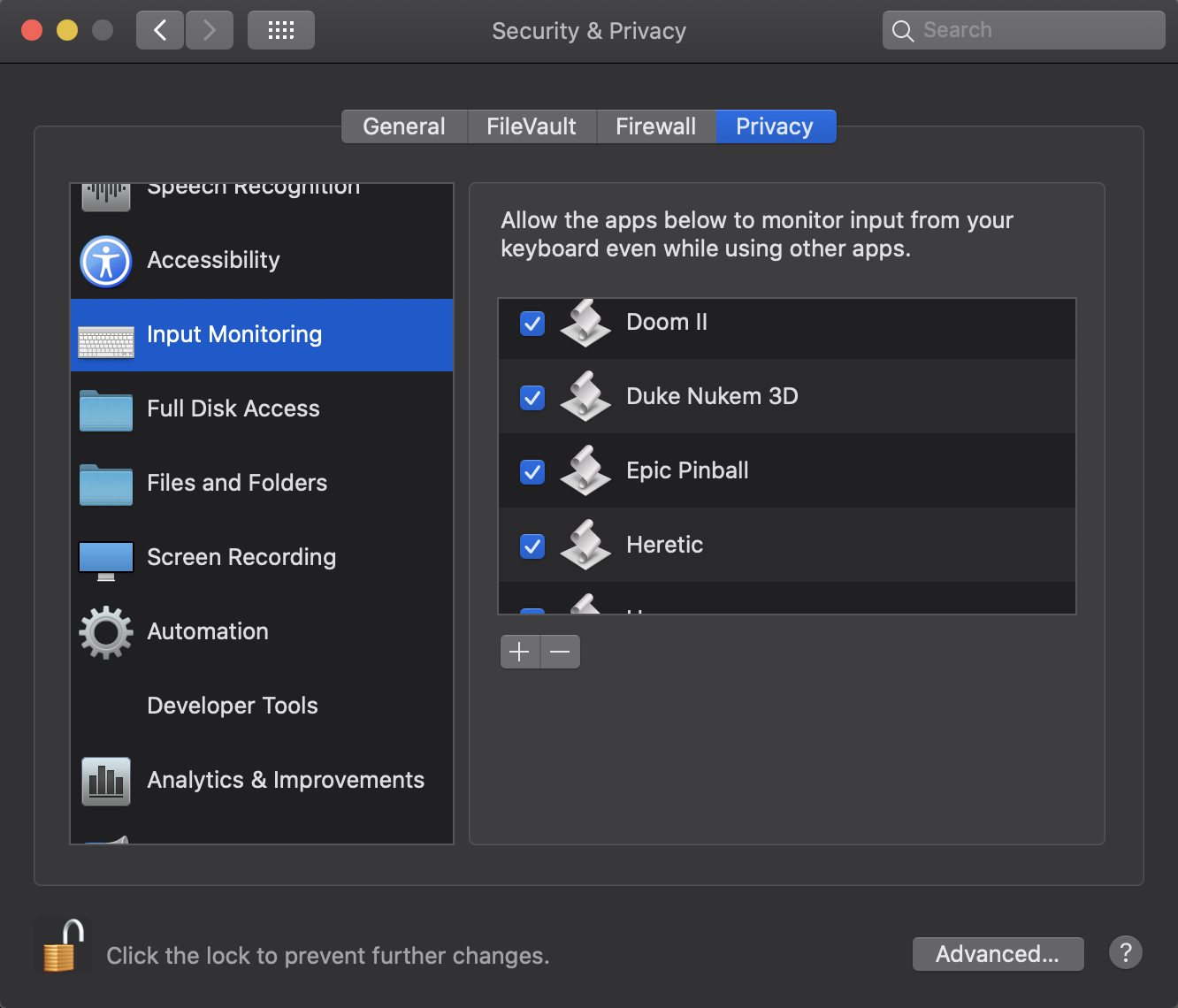Viewport: 1178px width, 1008px height.
Task: Select the Doom II app name
Action: coord(667,322)
